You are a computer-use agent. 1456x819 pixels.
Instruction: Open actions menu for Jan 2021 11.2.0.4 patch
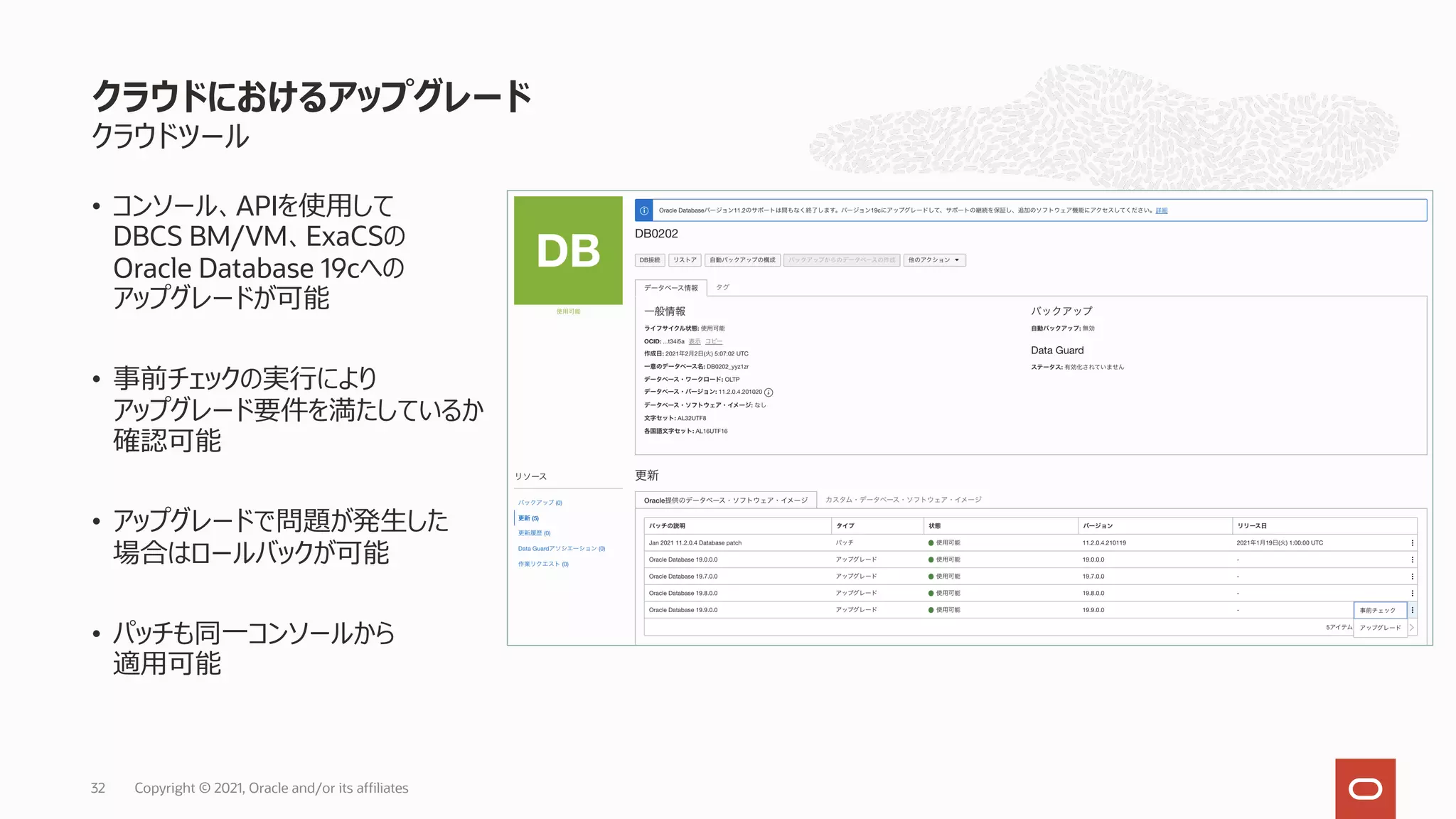pos(1412,543)
